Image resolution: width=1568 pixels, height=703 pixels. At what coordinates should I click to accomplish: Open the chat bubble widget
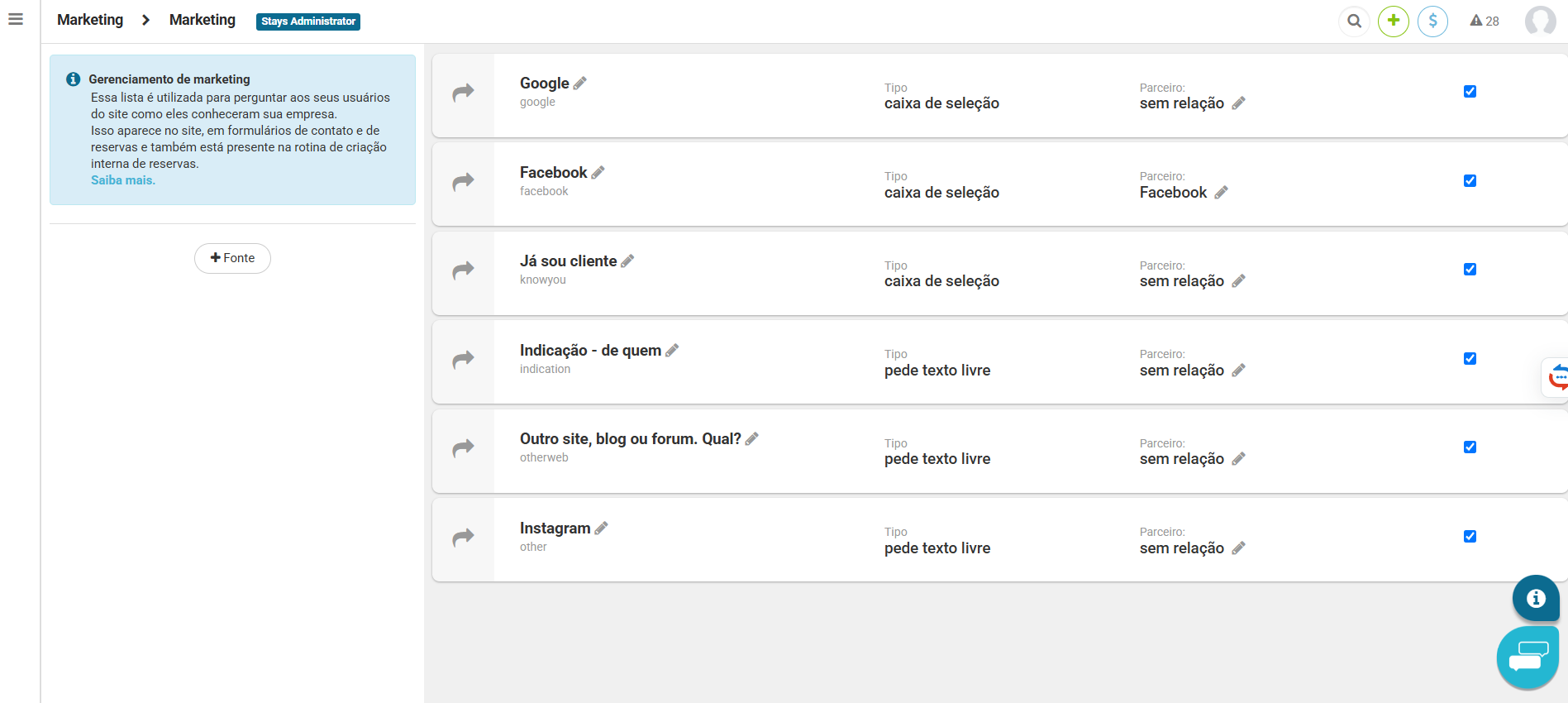tap(1527, 658)
